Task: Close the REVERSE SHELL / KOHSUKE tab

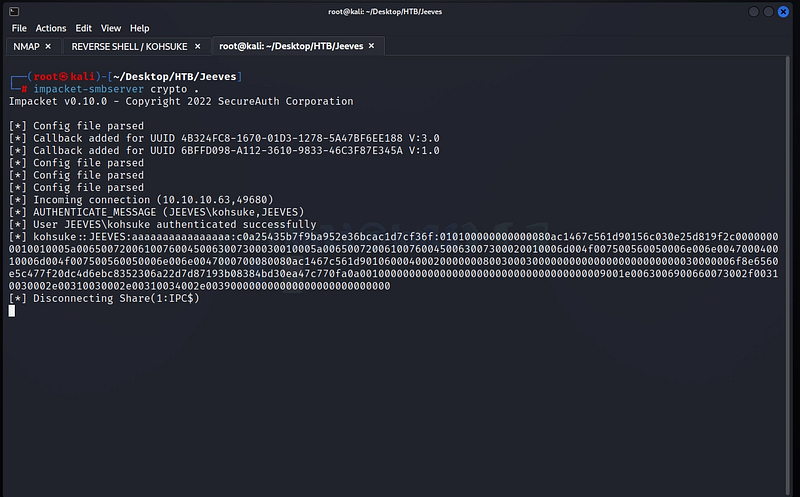Action: 197,46
